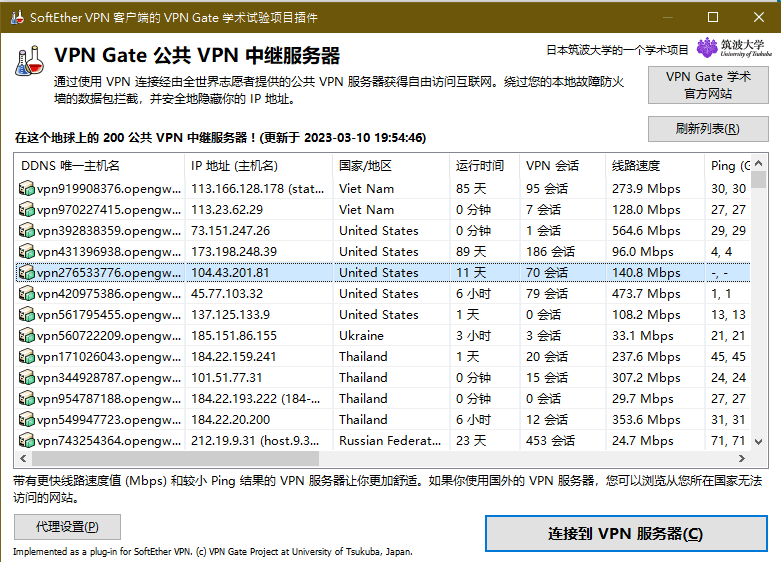The image size is (781, 562).
Task: Click the University of Tsukuba logo
Action: point(734,48)
